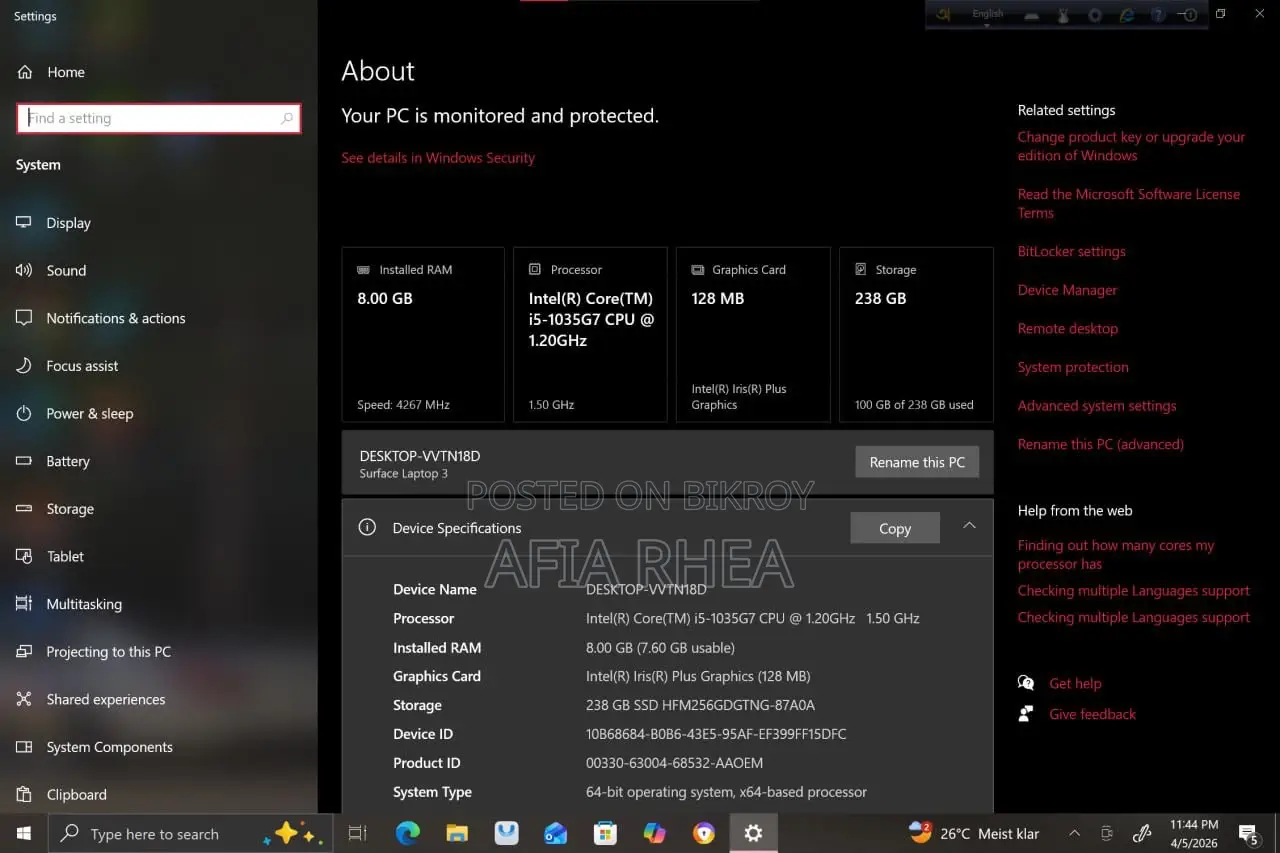Screen dimensions: 1280x853
Task: Open Device Manager link
Action: 1067,290
